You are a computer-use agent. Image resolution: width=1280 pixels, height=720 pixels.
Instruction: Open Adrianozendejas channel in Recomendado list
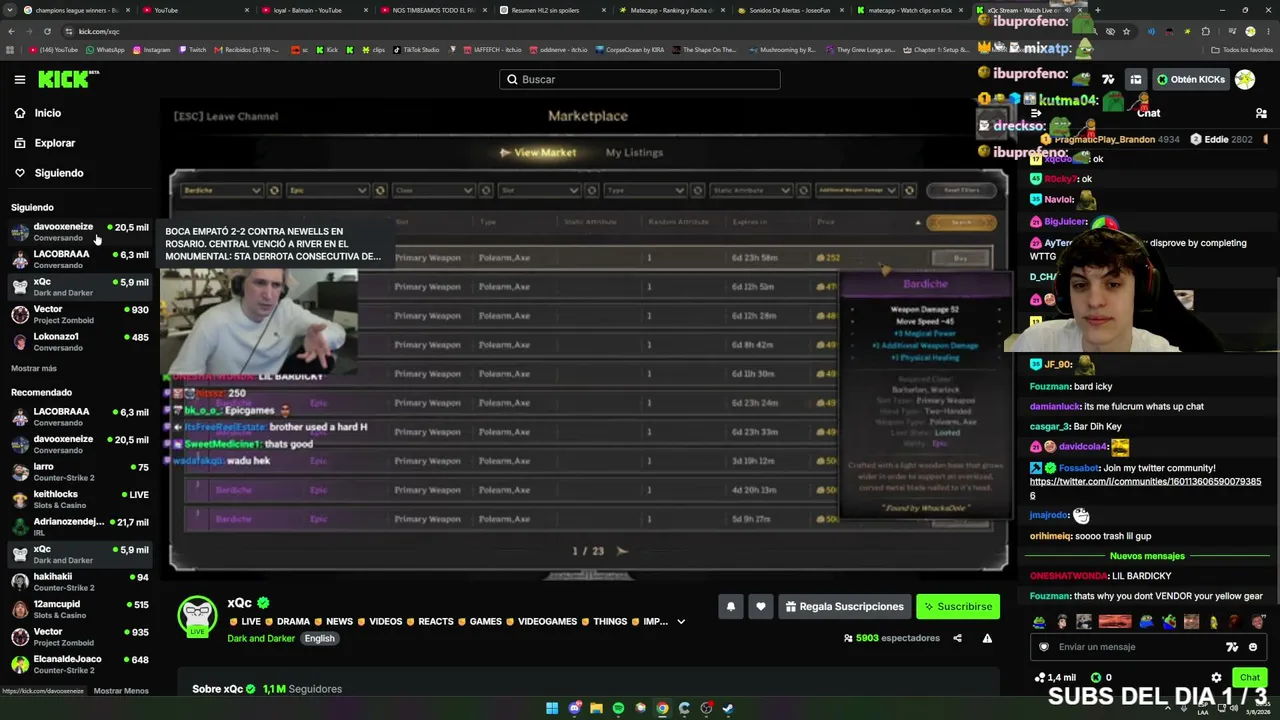click(80, 526)
